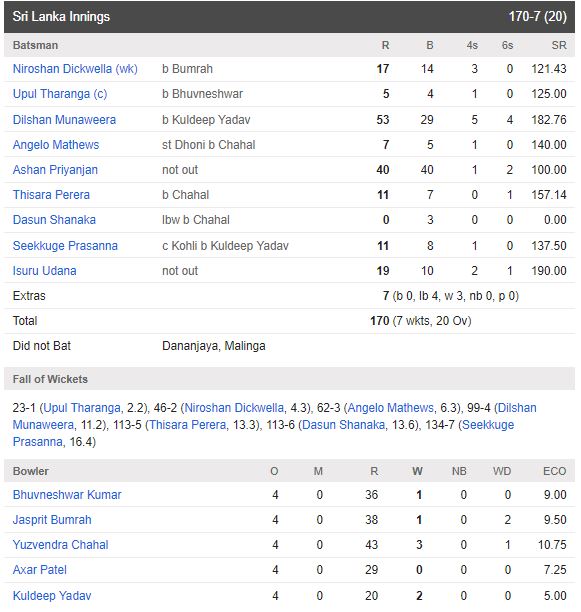The width and height of the screenshot is (581, 612).
Task: Select Ashan Priyanjan player link
Action: [55, 170]
